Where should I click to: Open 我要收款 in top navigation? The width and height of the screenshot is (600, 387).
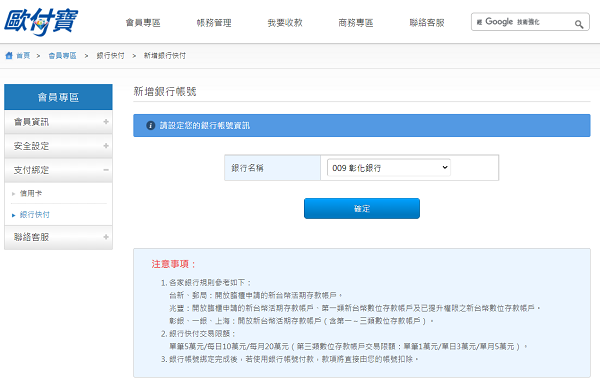coord(285,23)
